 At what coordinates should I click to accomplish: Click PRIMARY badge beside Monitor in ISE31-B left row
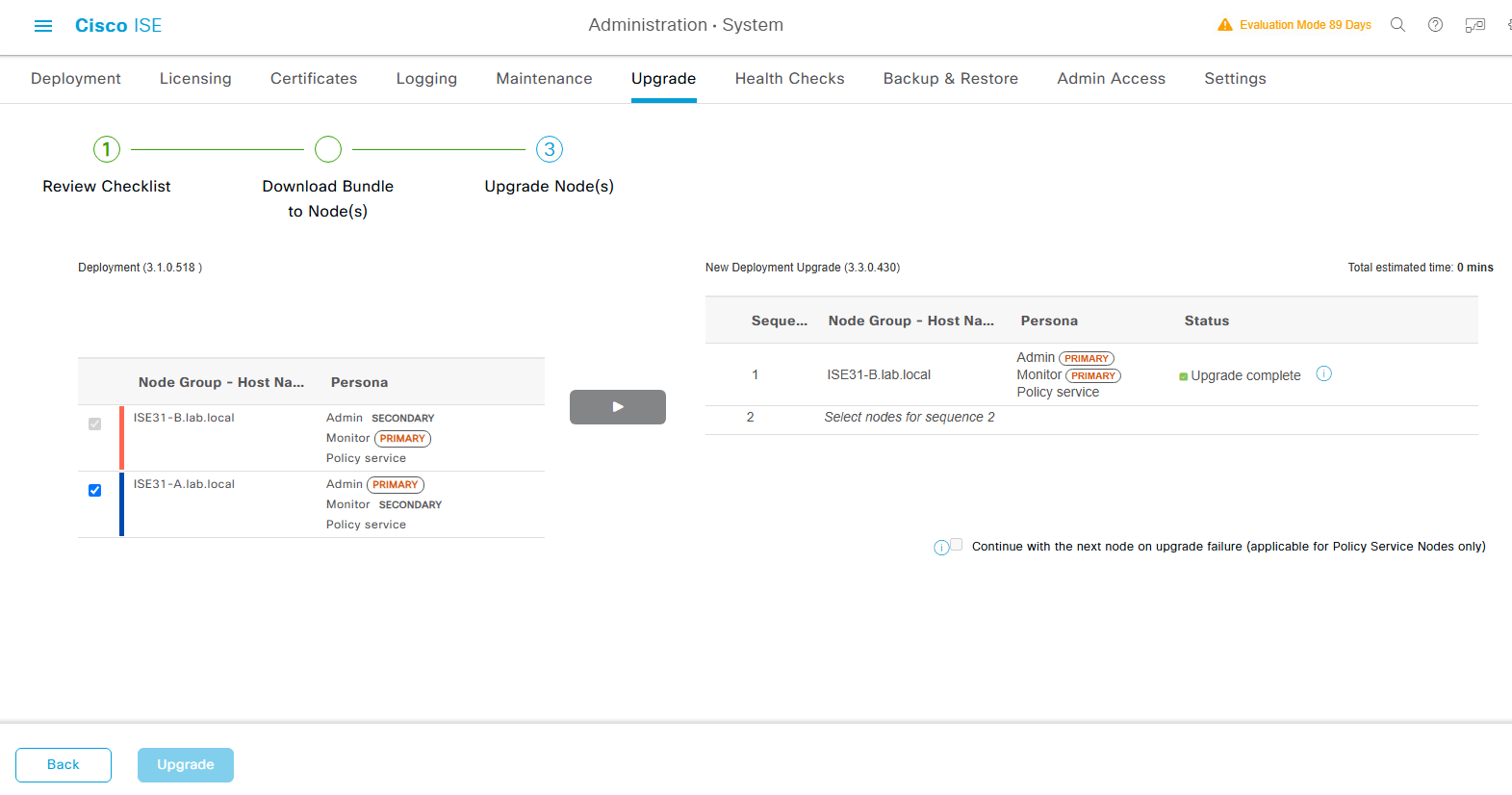tap(402, 439)
